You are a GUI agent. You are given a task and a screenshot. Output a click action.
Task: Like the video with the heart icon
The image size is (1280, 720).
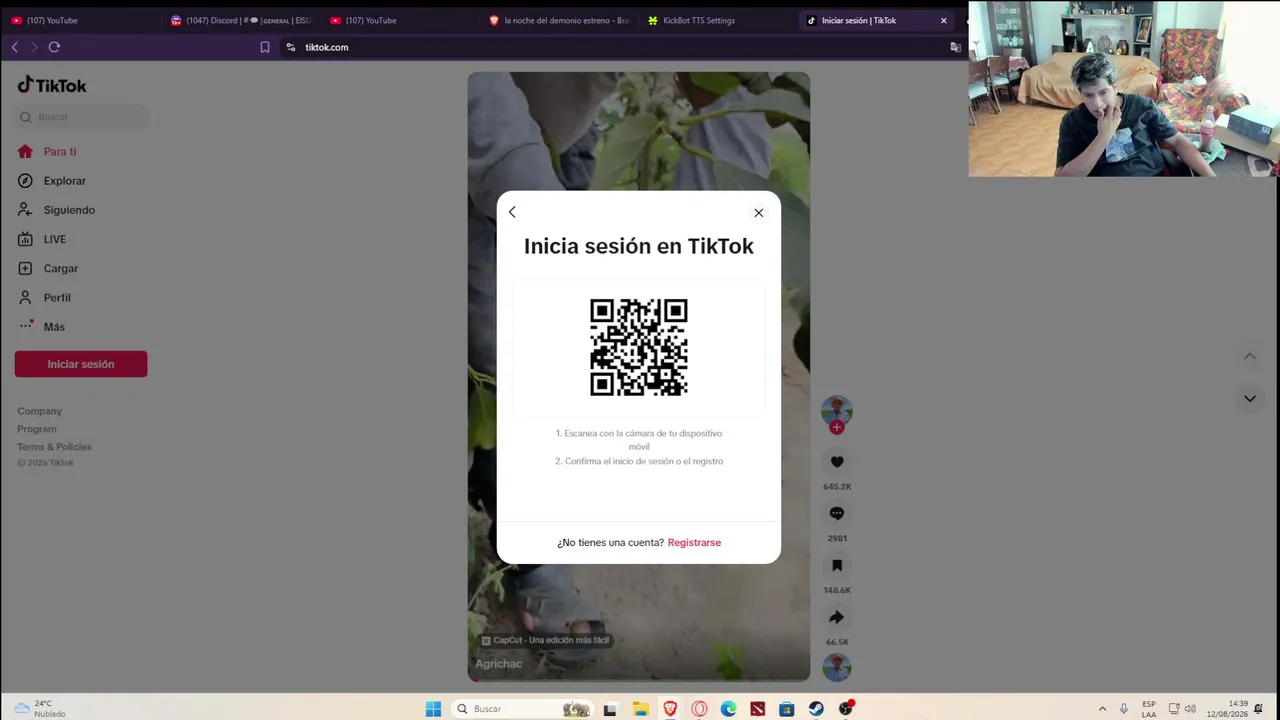(837, 462)
